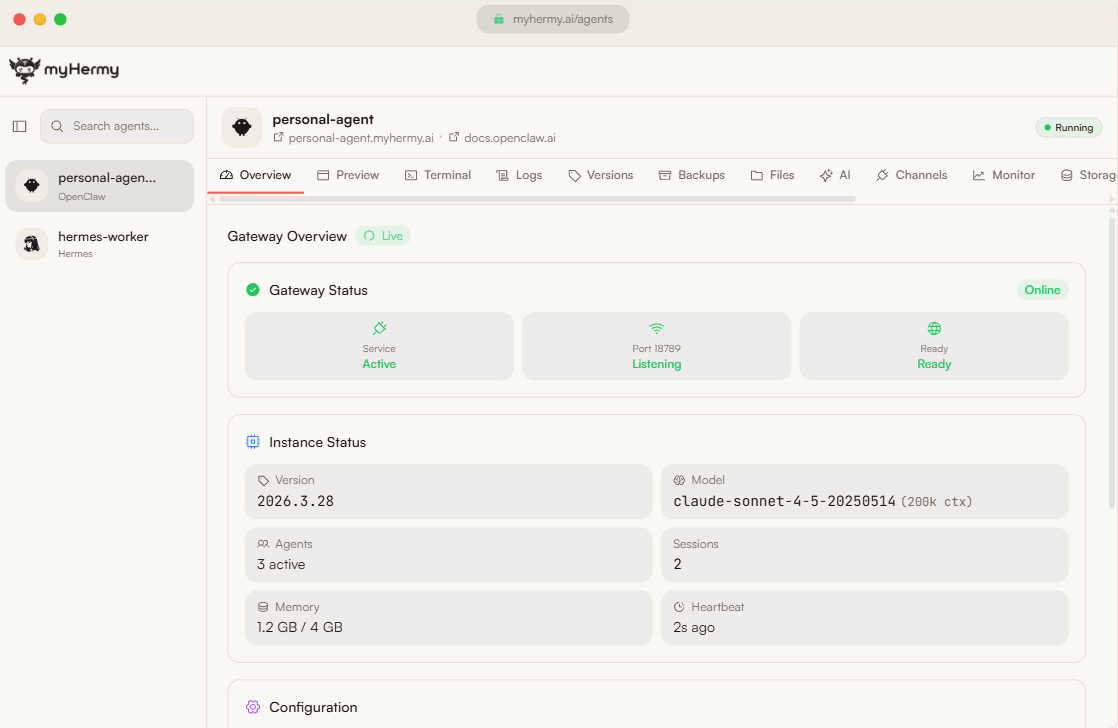
Task: Click the external link icon beside docs.openclaw.ai
Action: 453,137
